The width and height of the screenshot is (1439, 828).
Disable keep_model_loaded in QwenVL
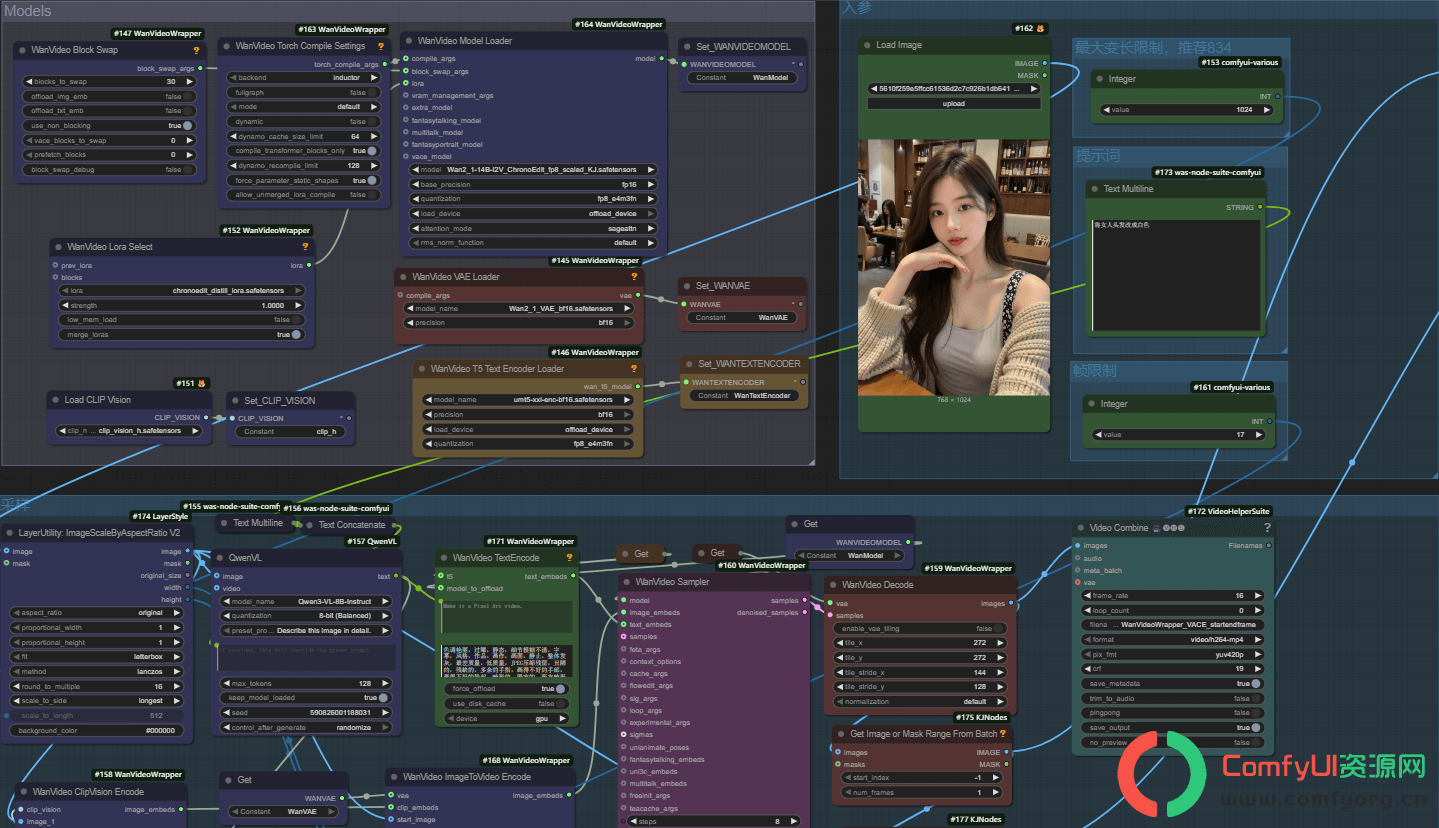point(306,698)
